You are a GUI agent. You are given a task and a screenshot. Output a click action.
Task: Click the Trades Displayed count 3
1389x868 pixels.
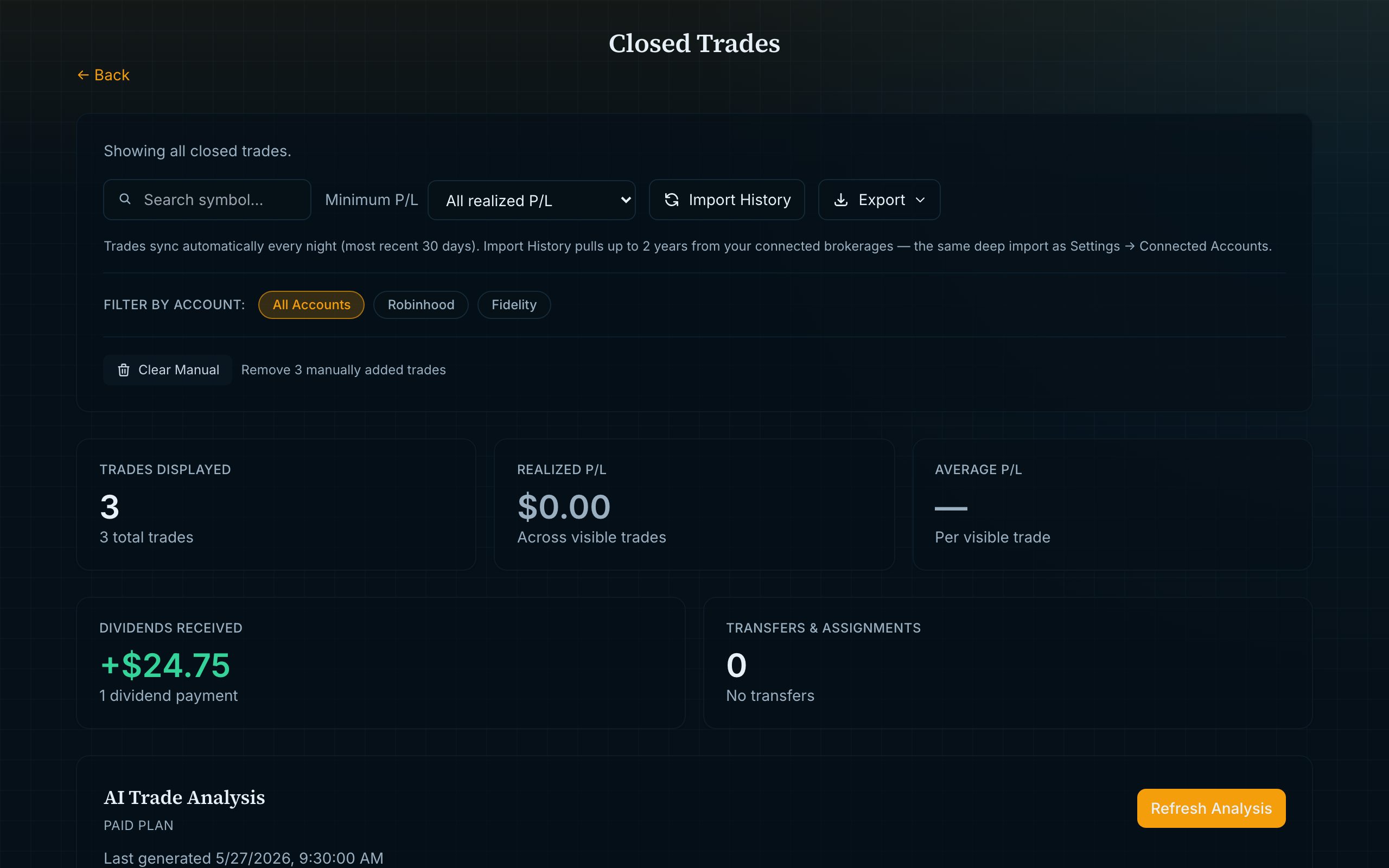point(110,507)
